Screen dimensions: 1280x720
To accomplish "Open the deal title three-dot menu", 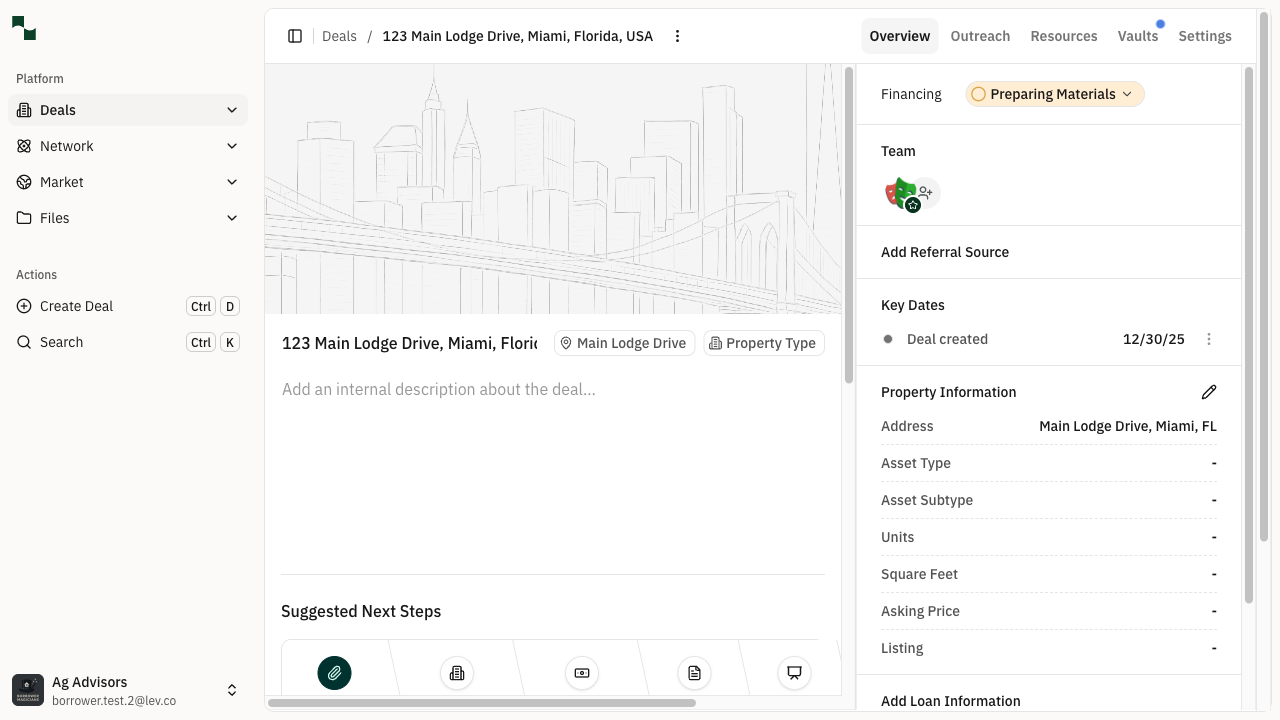I will click(677, 36).
